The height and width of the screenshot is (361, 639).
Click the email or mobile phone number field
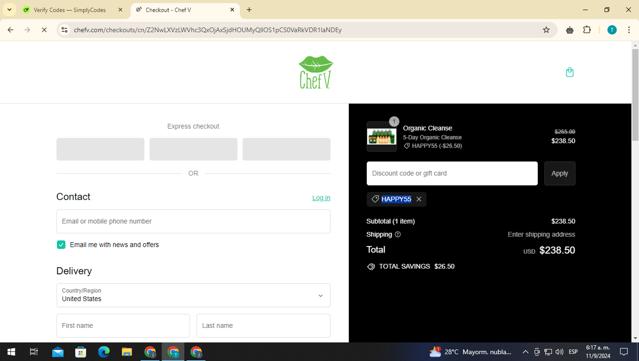click(x=193, y=221)
